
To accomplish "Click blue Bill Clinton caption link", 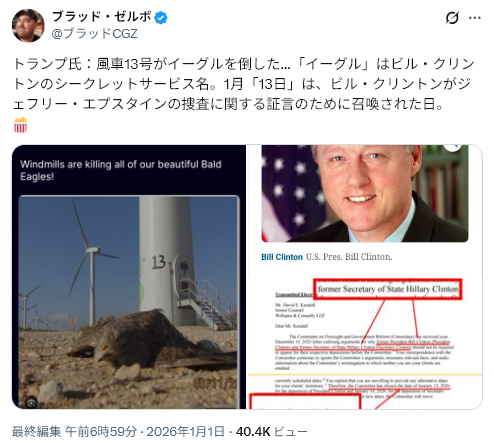I will tap(282, 257).
